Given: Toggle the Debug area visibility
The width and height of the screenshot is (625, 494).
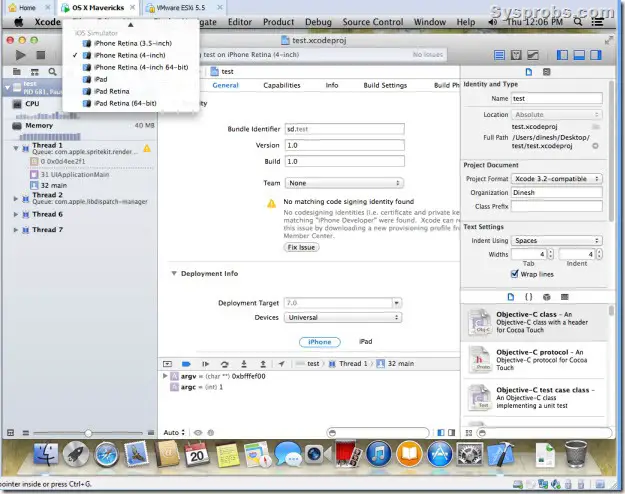Looking at the screenshot, I should 579,55.
